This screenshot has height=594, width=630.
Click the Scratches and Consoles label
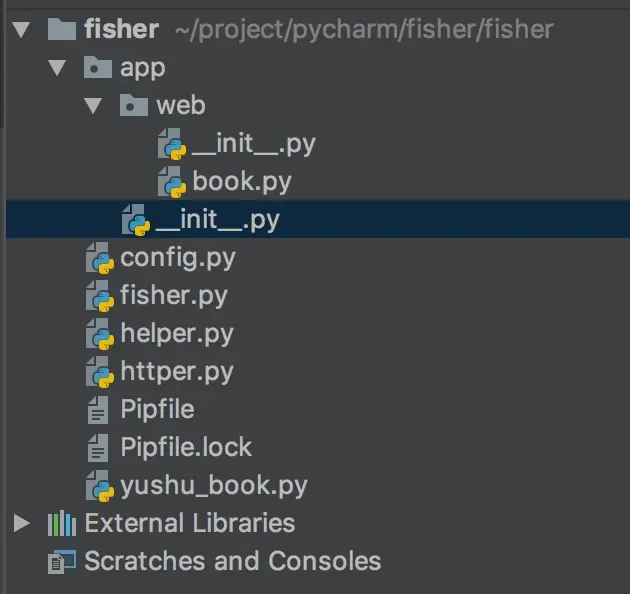point(232,561)
